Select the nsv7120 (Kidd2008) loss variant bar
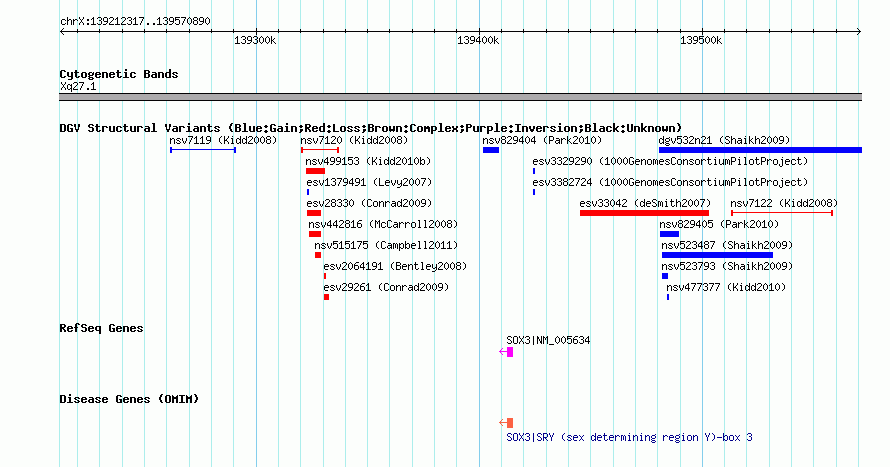 (320, 150)
